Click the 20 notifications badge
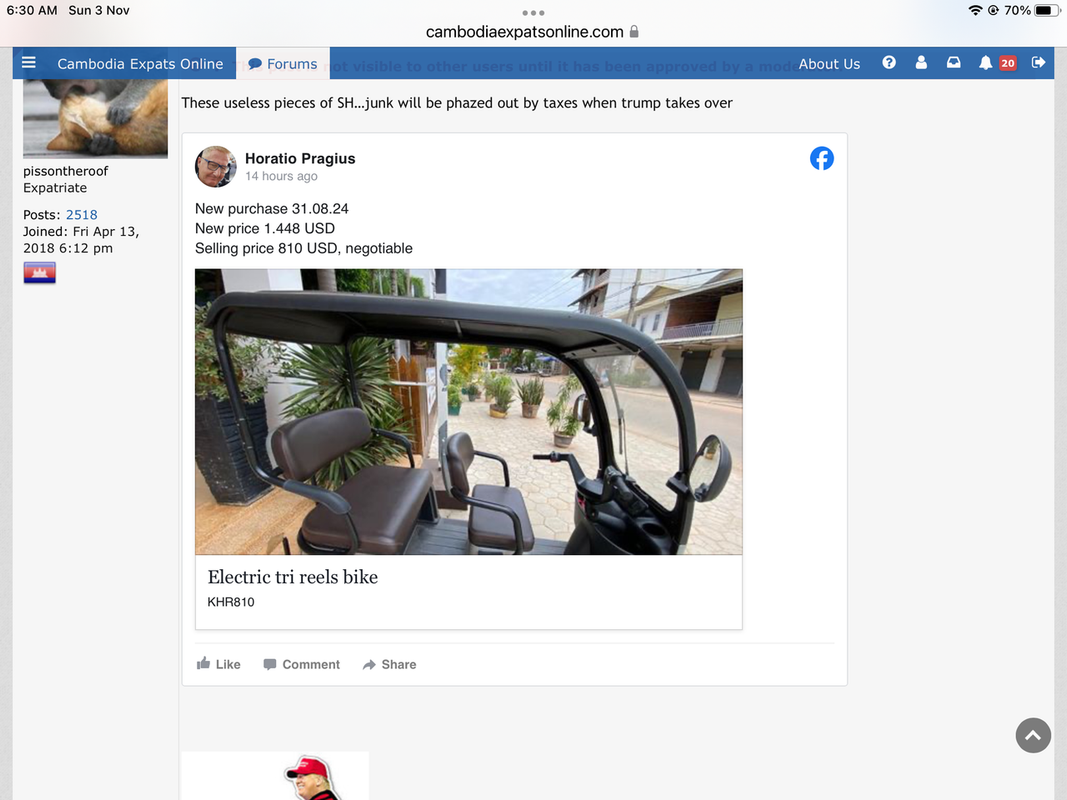1067x800 pixels. 1008,63
